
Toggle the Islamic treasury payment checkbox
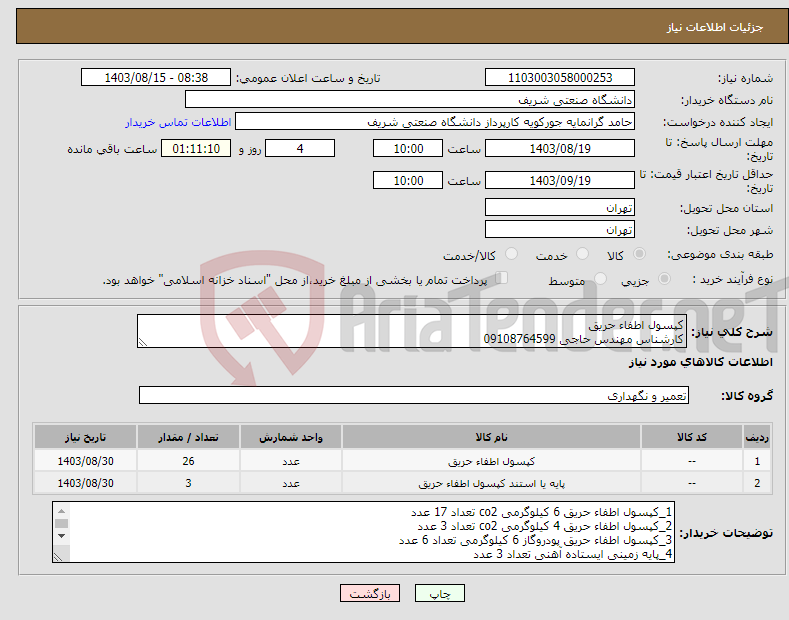[x=502, y=278]
